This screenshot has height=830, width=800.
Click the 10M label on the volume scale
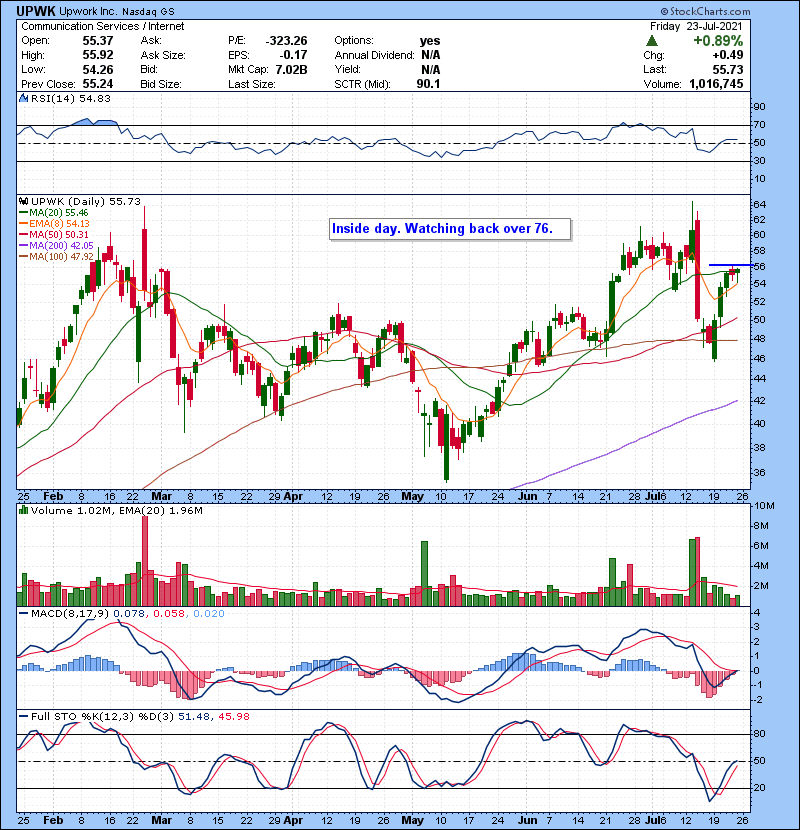click(x=764, y=506)
